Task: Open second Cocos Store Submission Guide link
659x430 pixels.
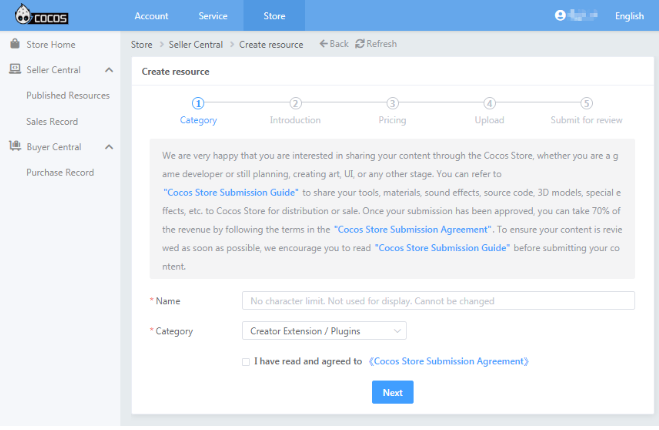Action: (442, 248)
